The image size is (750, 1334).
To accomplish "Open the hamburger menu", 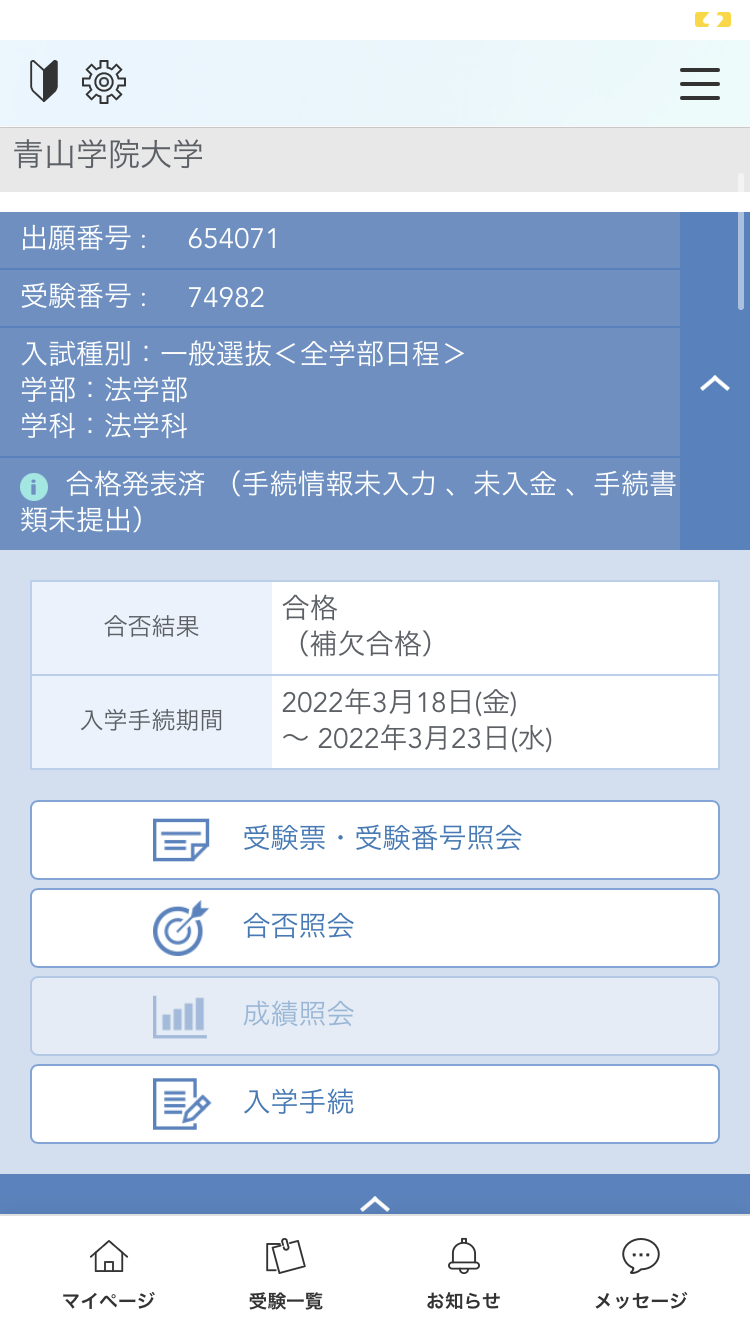I will pos(699,83).
